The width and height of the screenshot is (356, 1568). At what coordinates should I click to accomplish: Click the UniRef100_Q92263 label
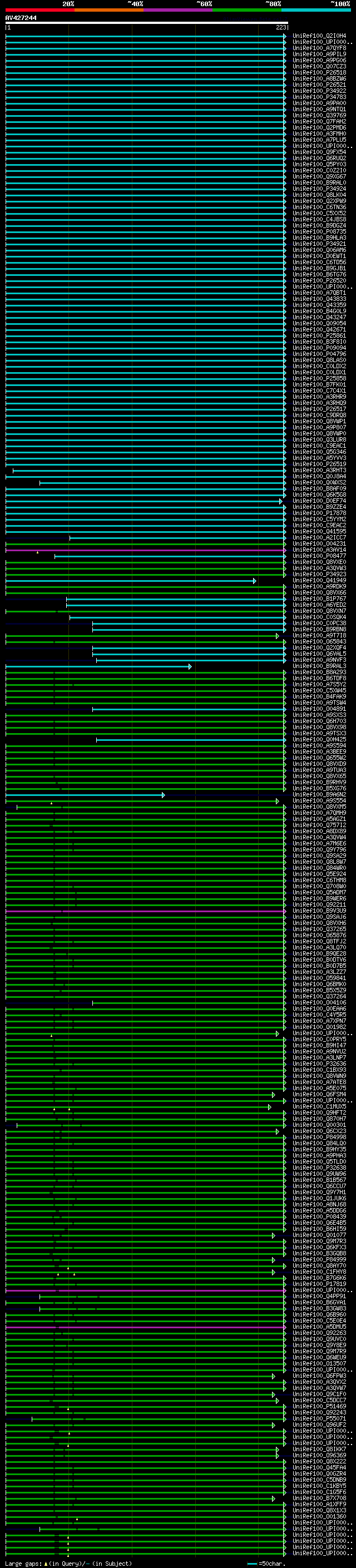319,1333
